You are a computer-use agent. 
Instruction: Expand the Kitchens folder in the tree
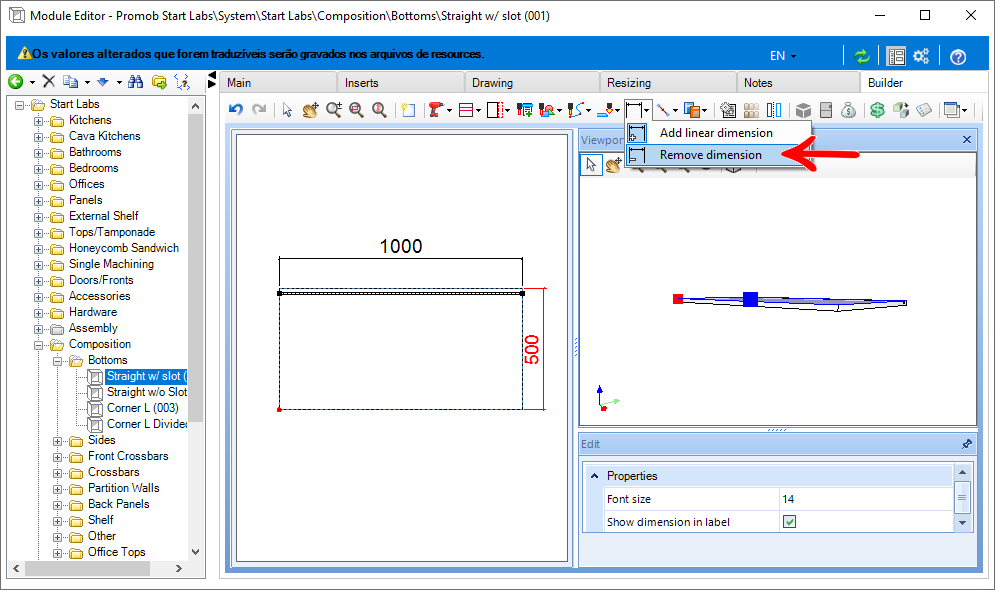pyautogui.click(x=39, y=120)
